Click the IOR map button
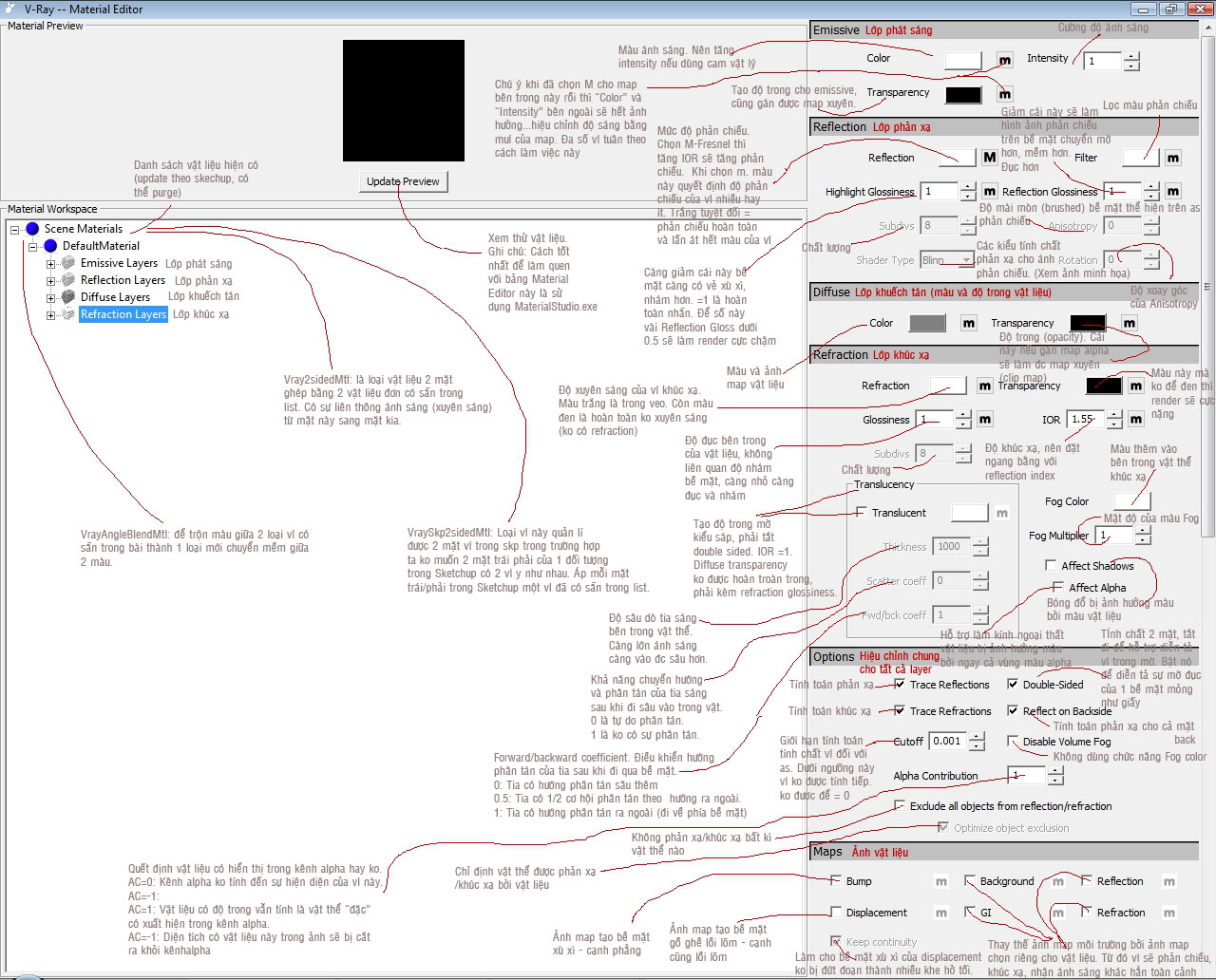This screenshot has width=1216, height=980. pos(1136,419)
